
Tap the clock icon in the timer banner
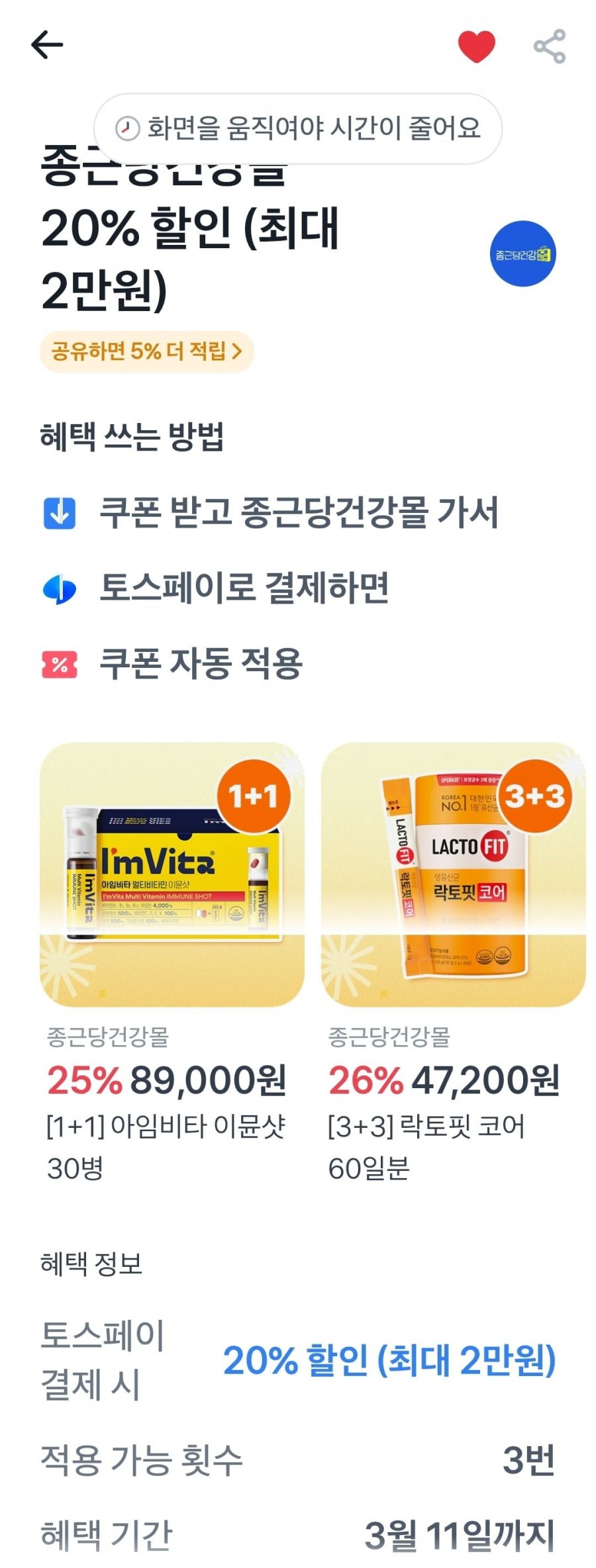click(126, 128)
